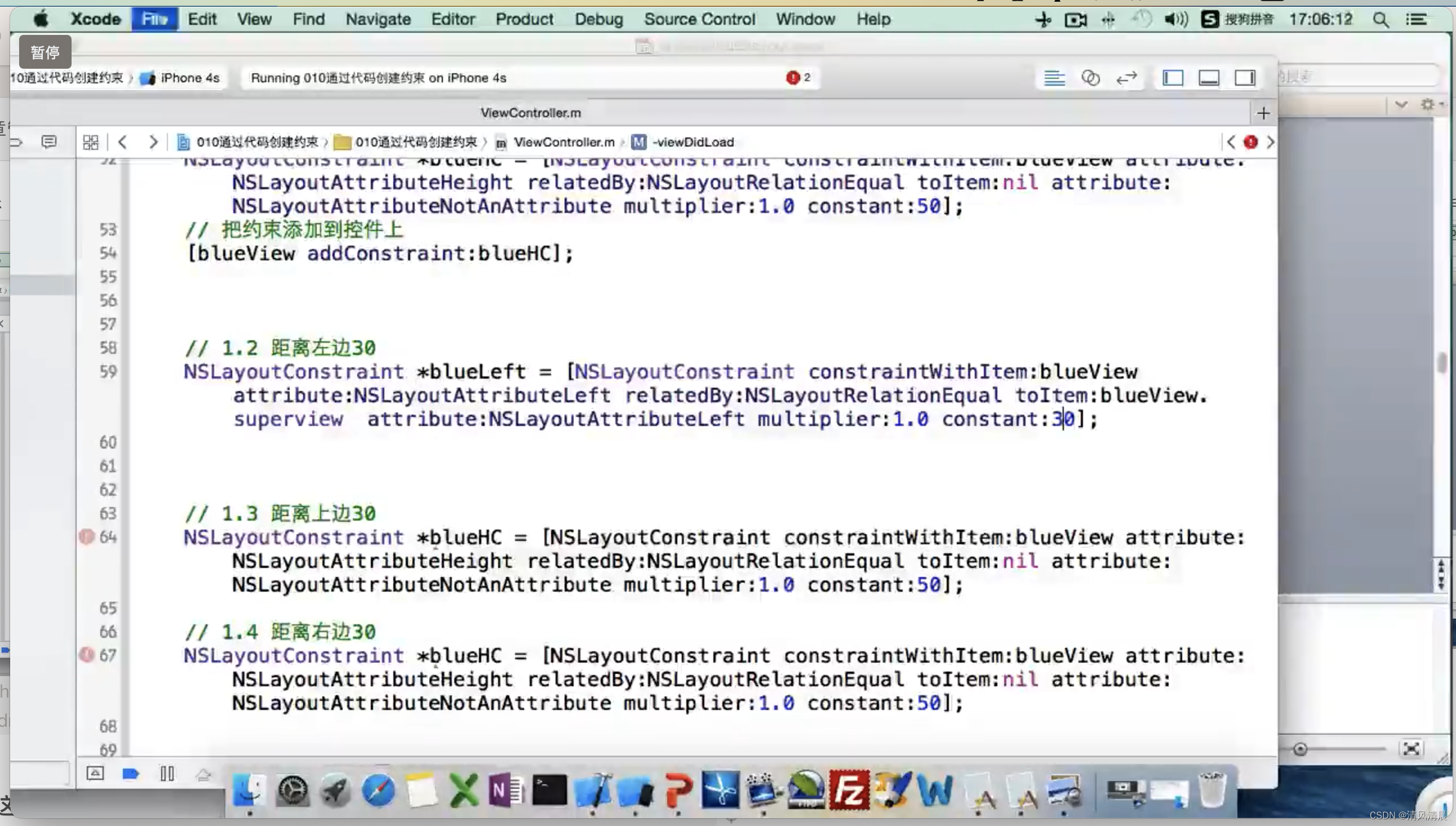Toggle the Debug area panel

[x=1209, y=78]
